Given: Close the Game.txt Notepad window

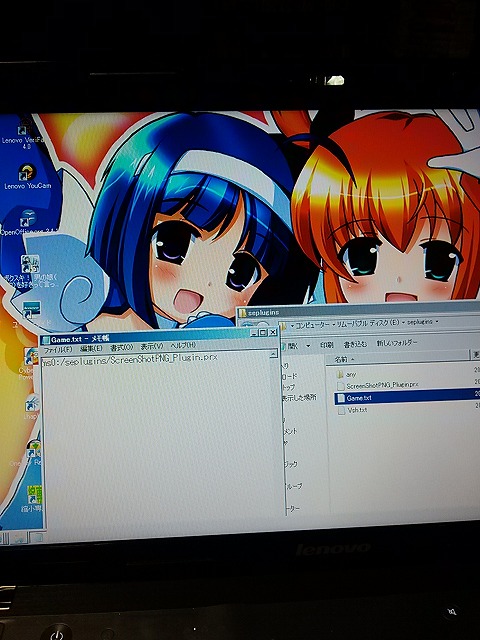Looking at the screenshot, I should [x=272, y=332].
